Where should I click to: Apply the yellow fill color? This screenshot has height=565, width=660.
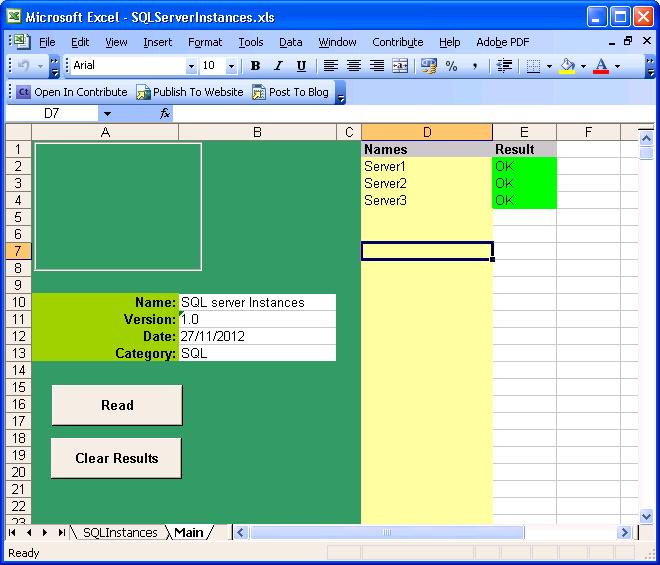[568, 66]
